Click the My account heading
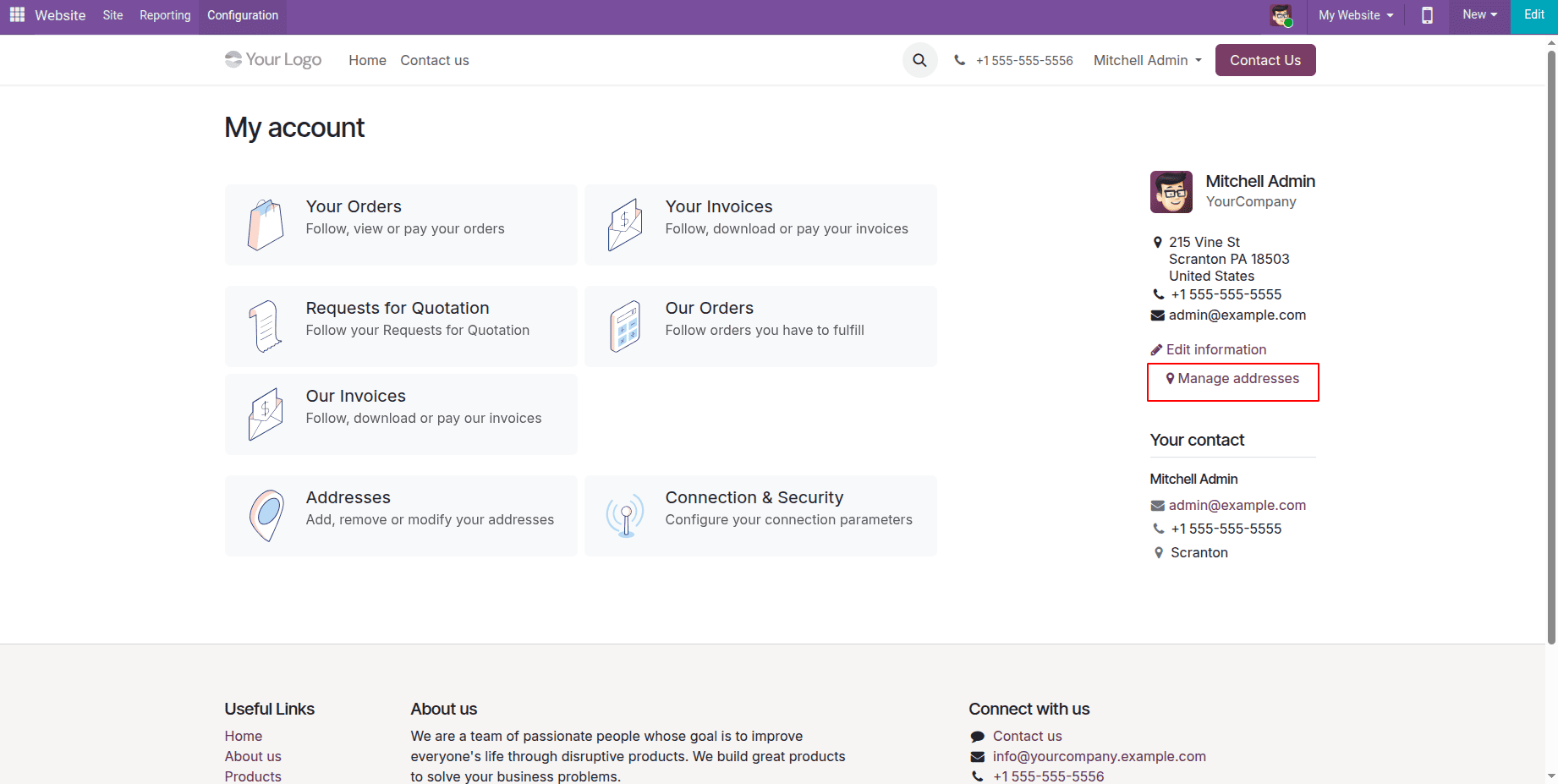The height and width of the screenshot is (784, 1558). [x=294, y=128]
